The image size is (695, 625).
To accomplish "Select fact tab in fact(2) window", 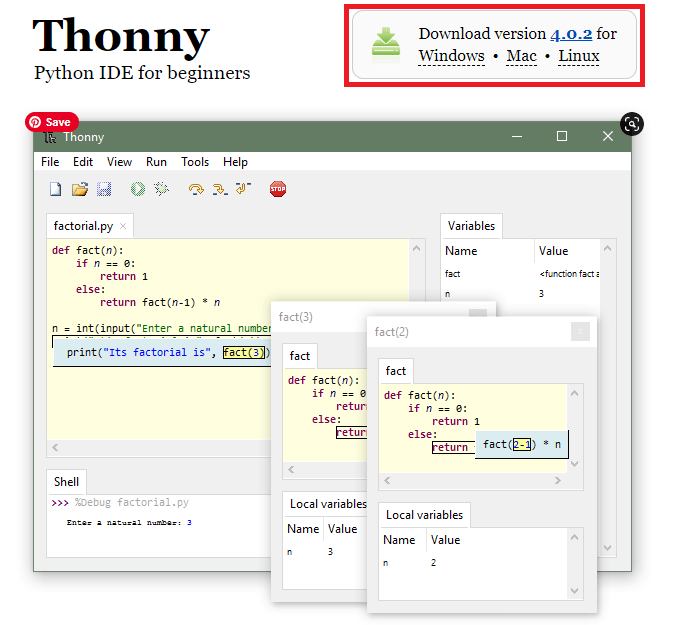I will pos(395,371).
